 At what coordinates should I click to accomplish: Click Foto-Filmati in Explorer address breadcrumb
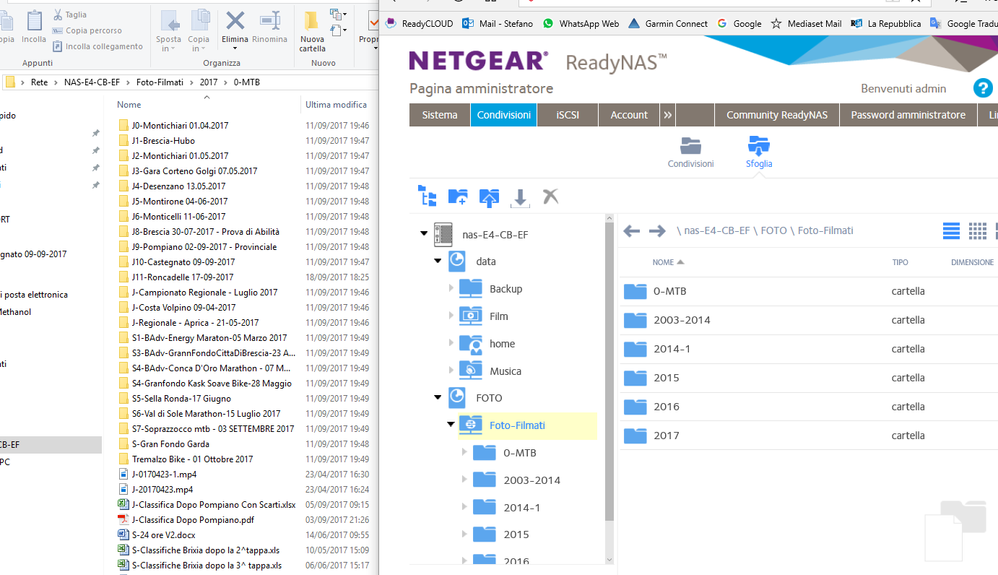160,82
